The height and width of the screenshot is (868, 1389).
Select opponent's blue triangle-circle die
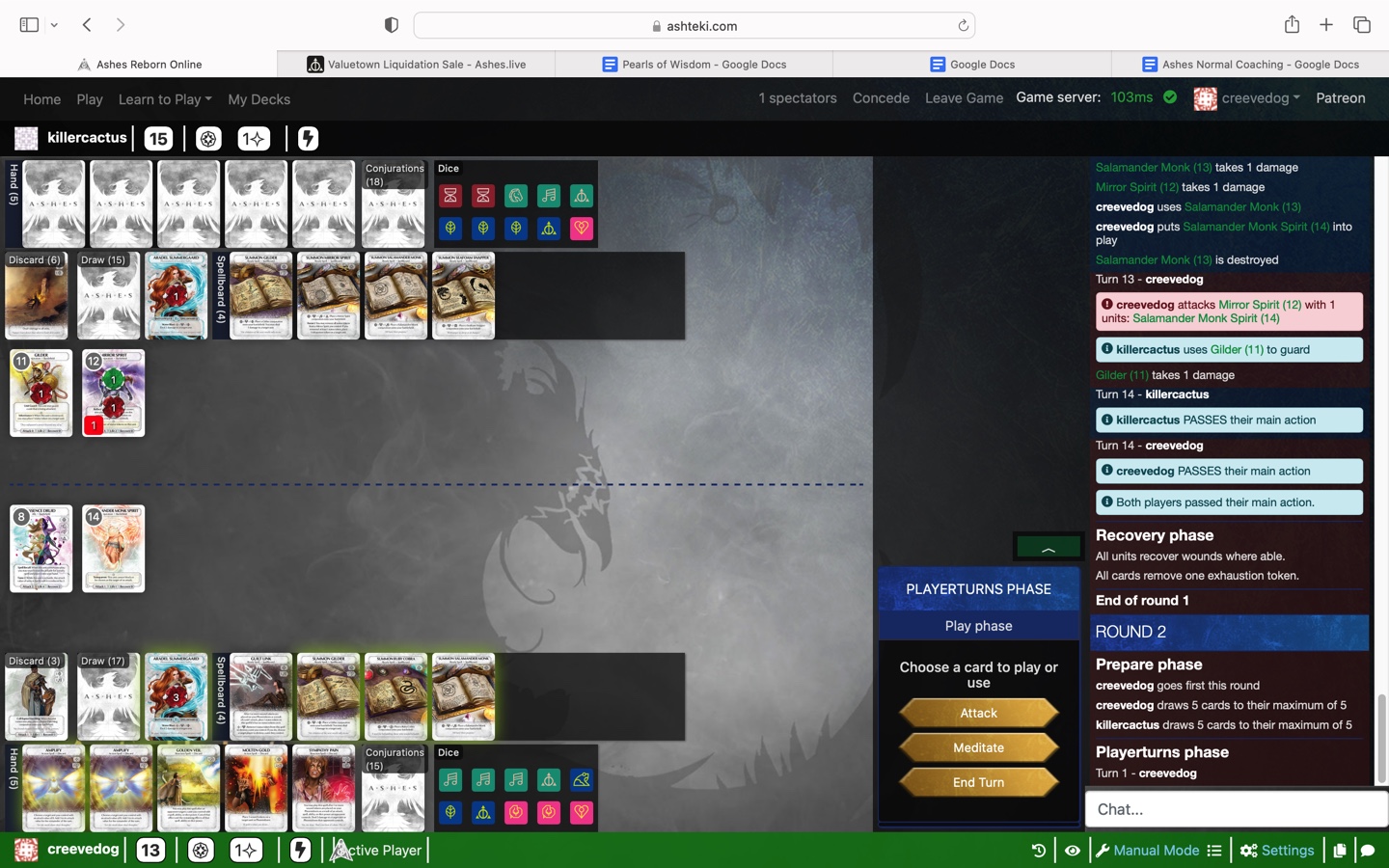point(549,229)
